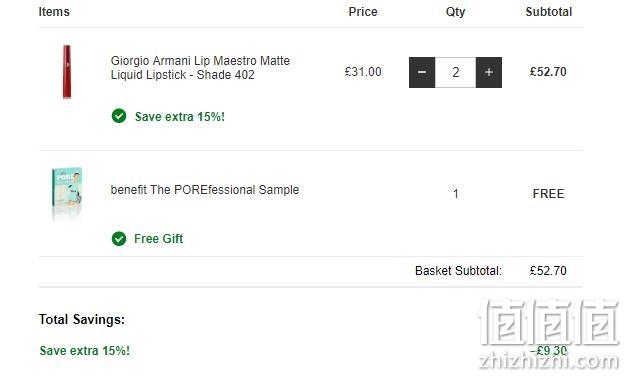The width and height of the screenshot is (628, 378).
Task: Click the Total Savings heading
Action: click(82, 320)
